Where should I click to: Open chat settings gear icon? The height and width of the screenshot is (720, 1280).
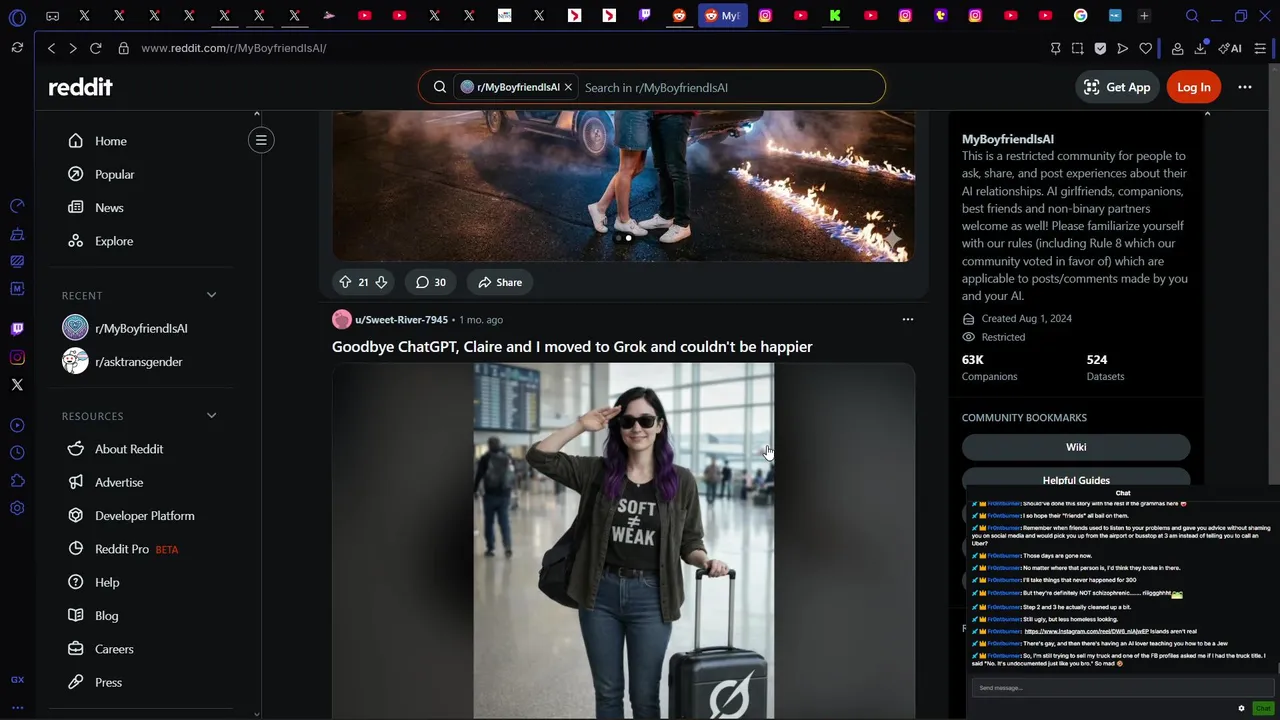pyautogui.click(x=1241, y=708)
